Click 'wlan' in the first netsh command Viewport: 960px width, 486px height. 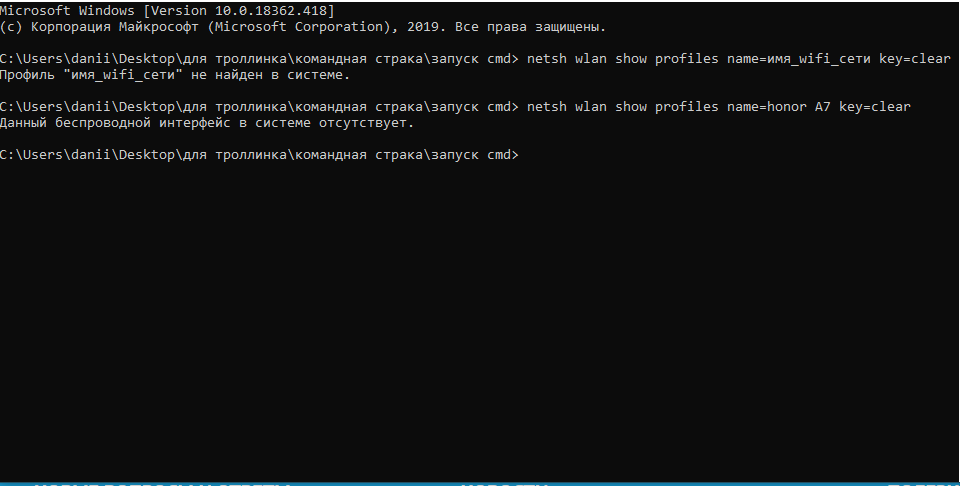pos(591,59)
